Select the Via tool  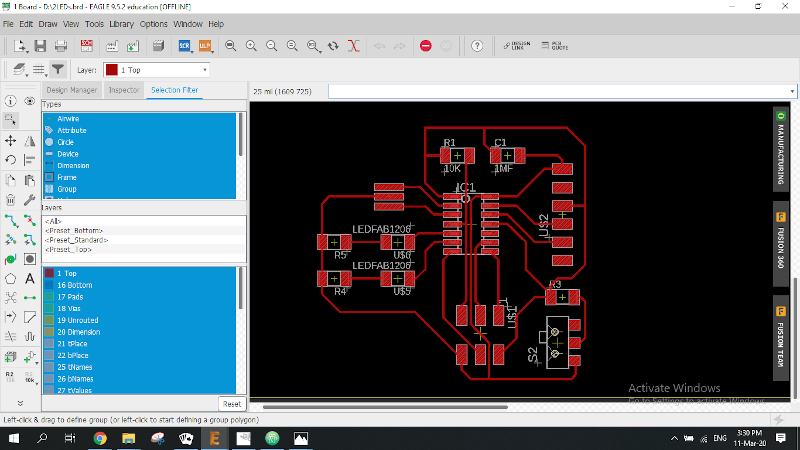pyautogui.click(x=11, y=259)
